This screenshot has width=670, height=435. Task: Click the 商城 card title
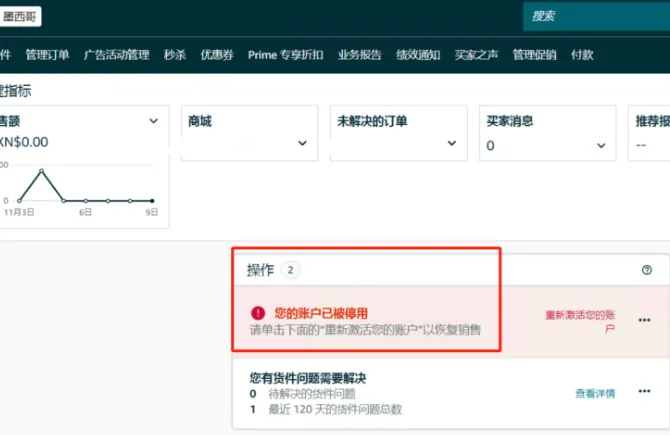click(x=200, y=121)
